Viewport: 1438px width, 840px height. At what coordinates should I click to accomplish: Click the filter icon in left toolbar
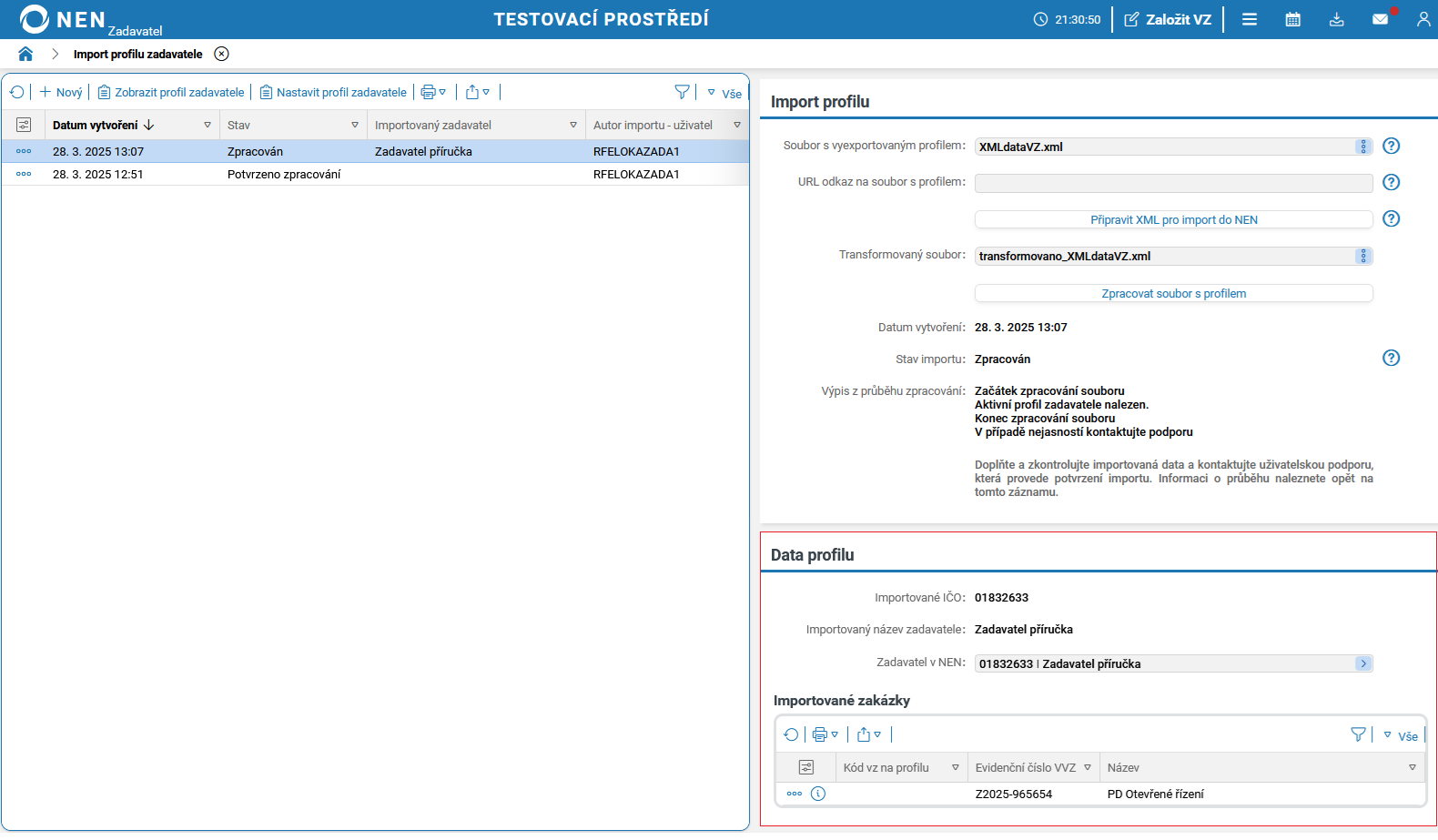(x=682, y=92)
